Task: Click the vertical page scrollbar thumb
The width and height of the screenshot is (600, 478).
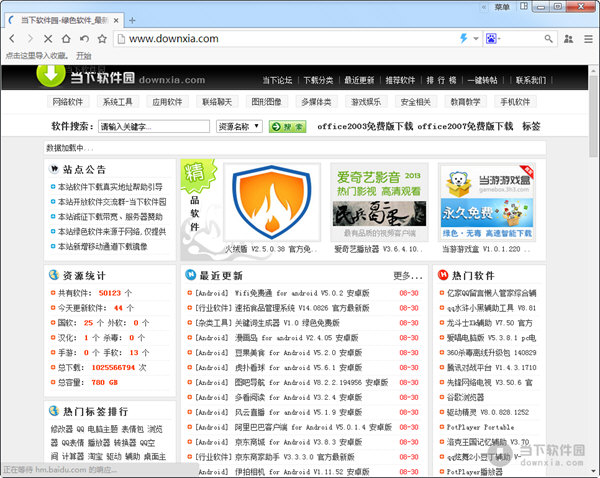Action: 593,115
